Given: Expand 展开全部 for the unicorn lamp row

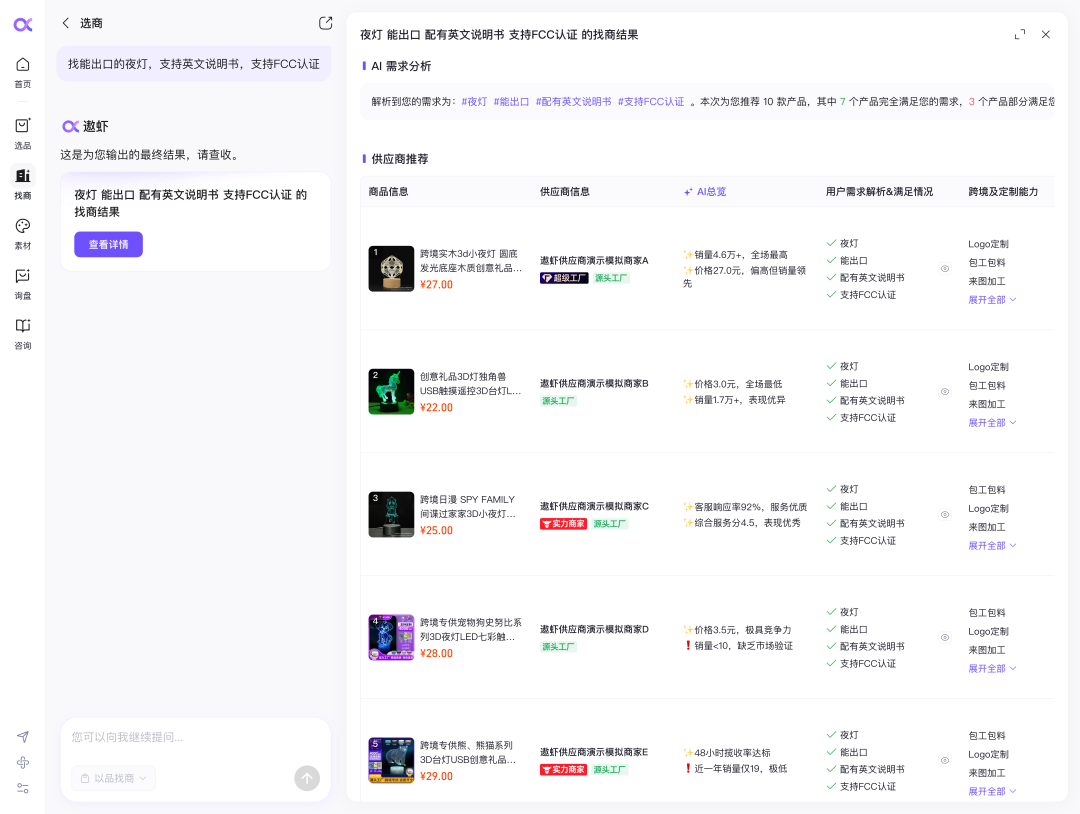Looking at the screenshot, I should (991, 423).
